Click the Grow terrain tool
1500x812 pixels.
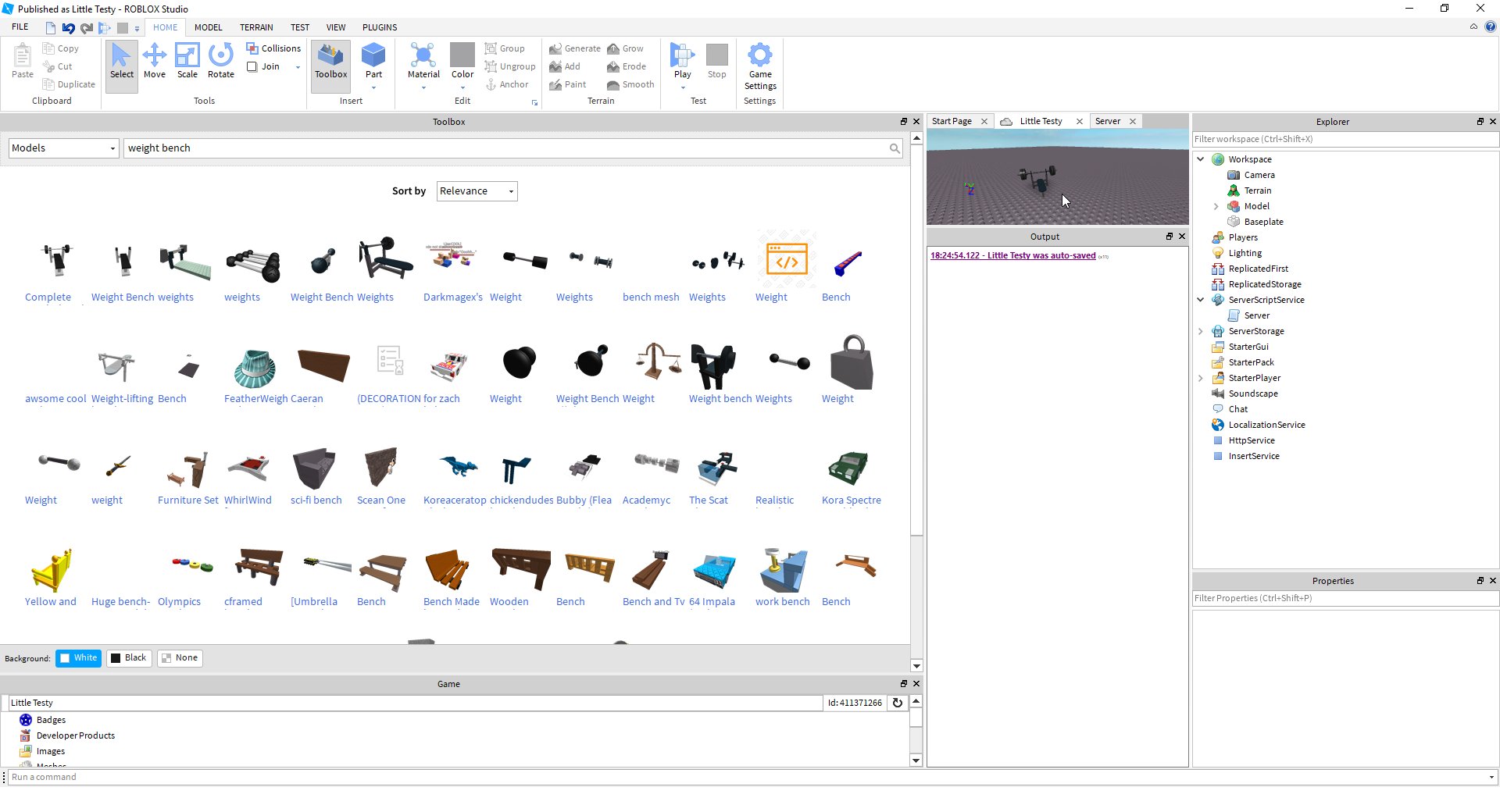coord(625,48)
